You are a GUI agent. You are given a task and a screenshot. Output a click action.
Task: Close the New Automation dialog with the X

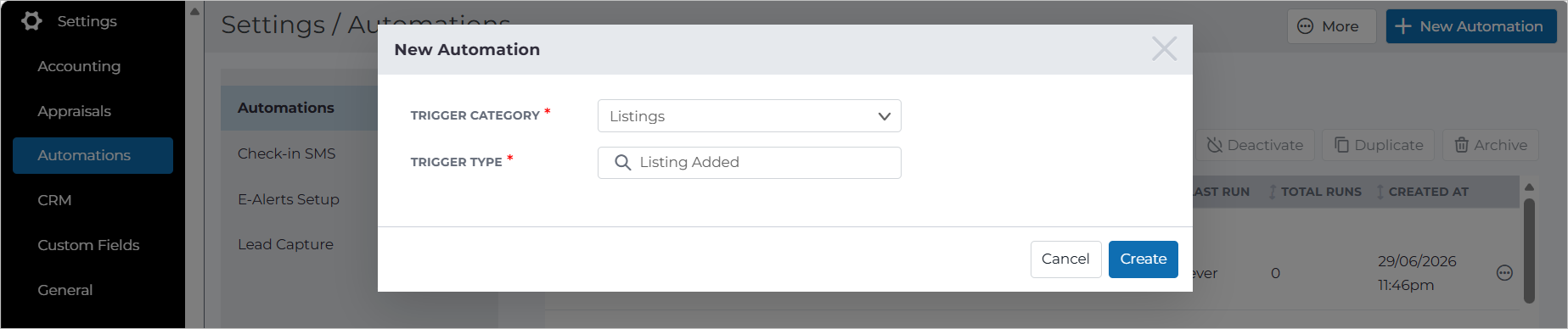(1164, 49)
